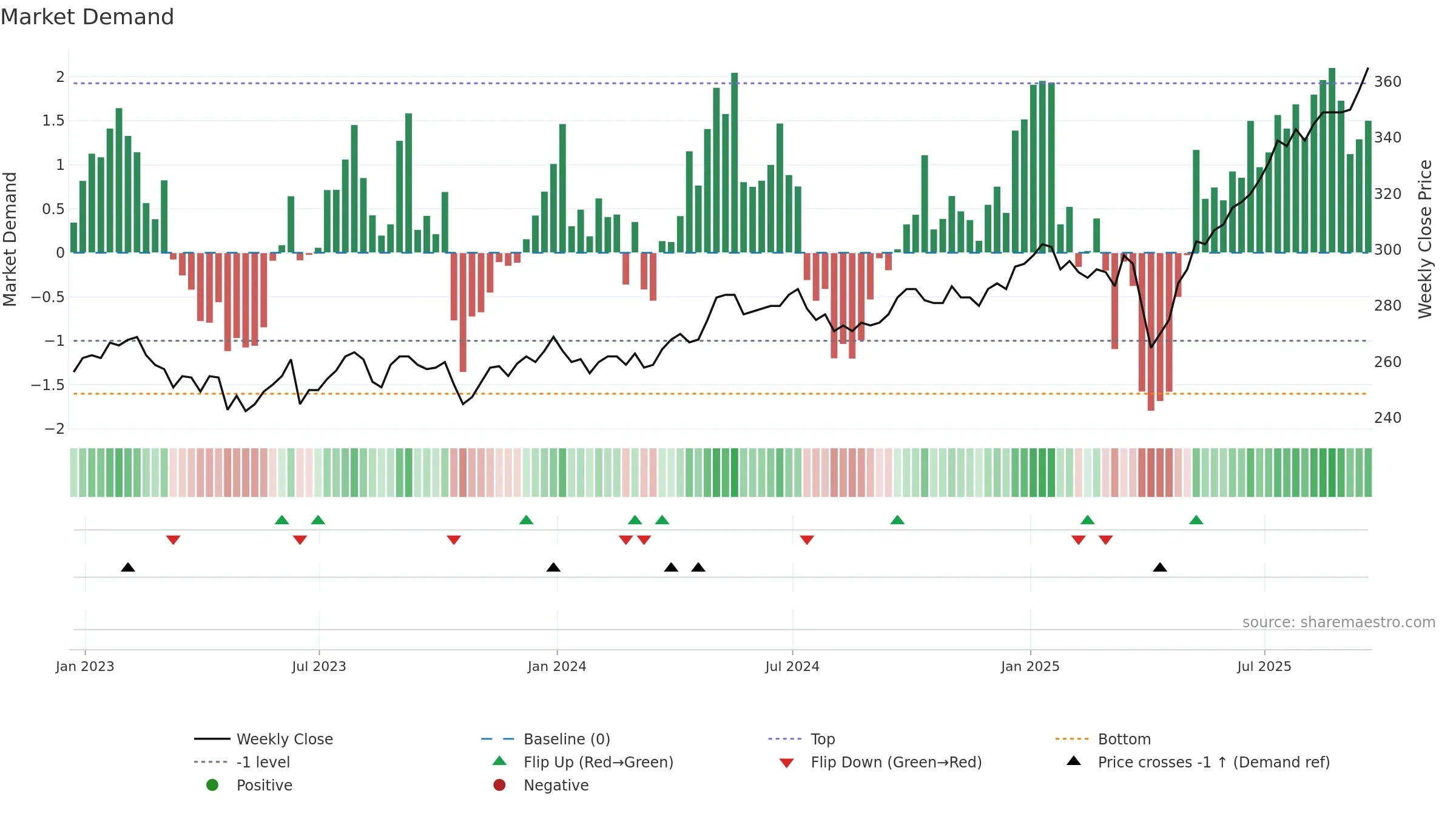
Task: Click the Market Demand chart title
Action: tap(87, 17)
